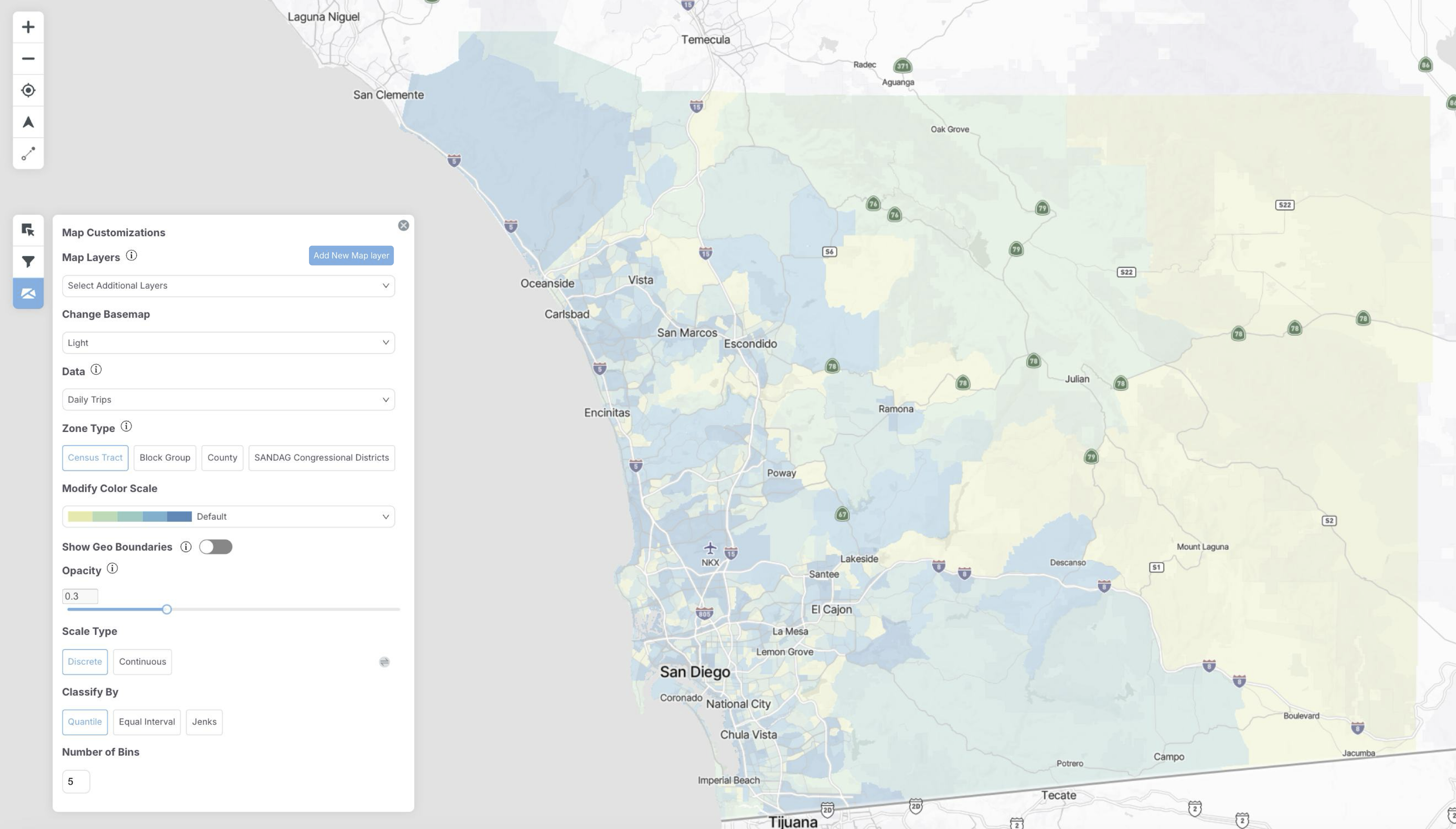The height and width of the screenshot is (829, 1456).
Task: Open the Light basemap dropdown
Action: (x=228, y=343)
